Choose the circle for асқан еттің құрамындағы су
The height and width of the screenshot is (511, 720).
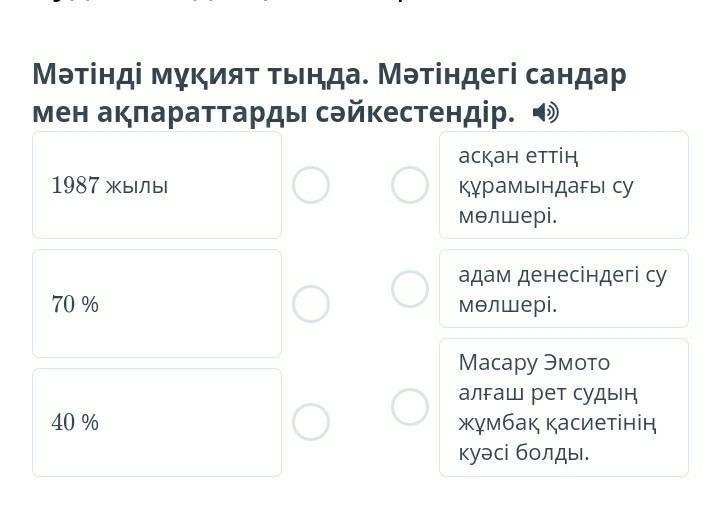click(x=409, y=185)
